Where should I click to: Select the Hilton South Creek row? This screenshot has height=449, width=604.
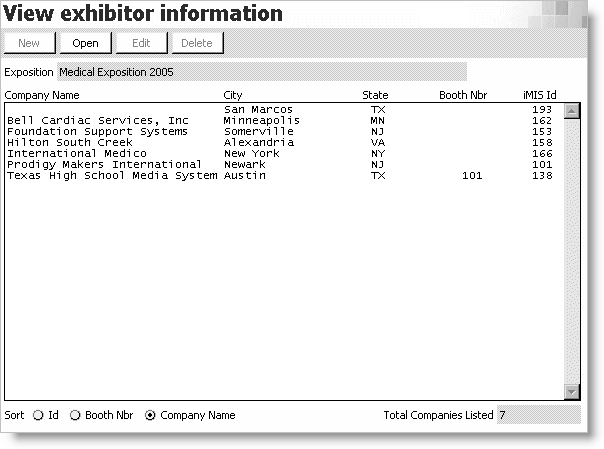point(284,142)
